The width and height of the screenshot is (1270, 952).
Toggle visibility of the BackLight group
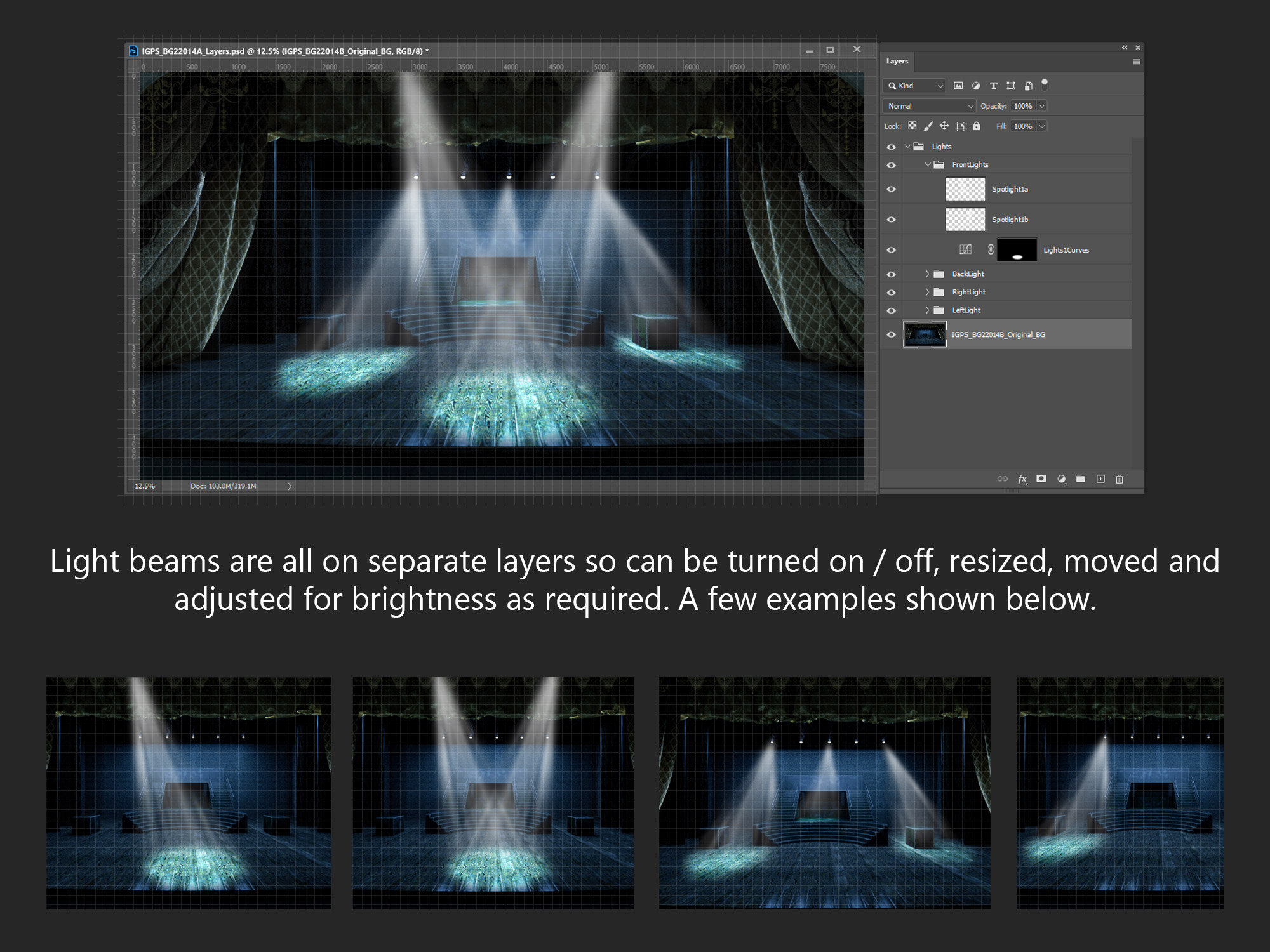pos(892,274)
